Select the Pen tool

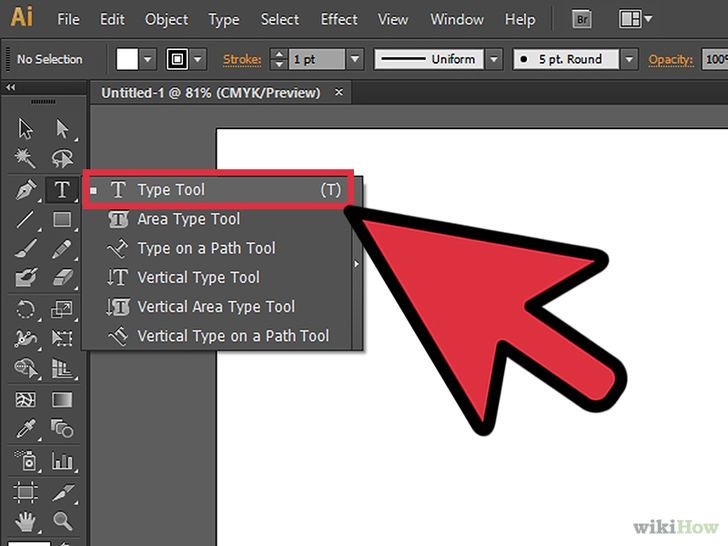25,190
